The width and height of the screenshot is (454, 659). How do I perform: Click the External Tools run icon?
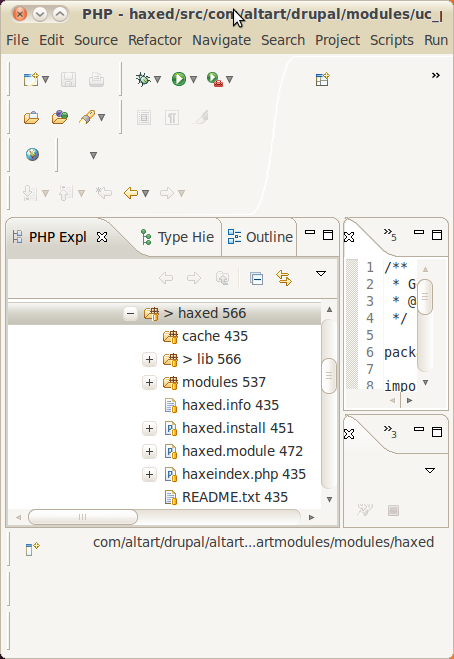pos(215,79)
